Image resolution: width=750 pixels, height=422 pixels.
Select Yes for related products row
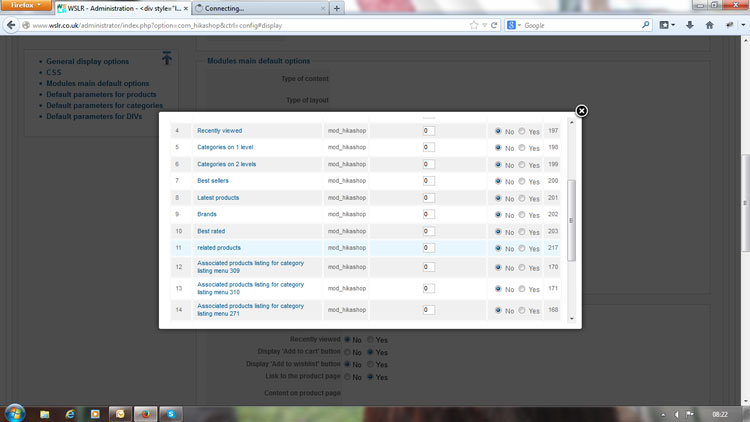(522, 248)
